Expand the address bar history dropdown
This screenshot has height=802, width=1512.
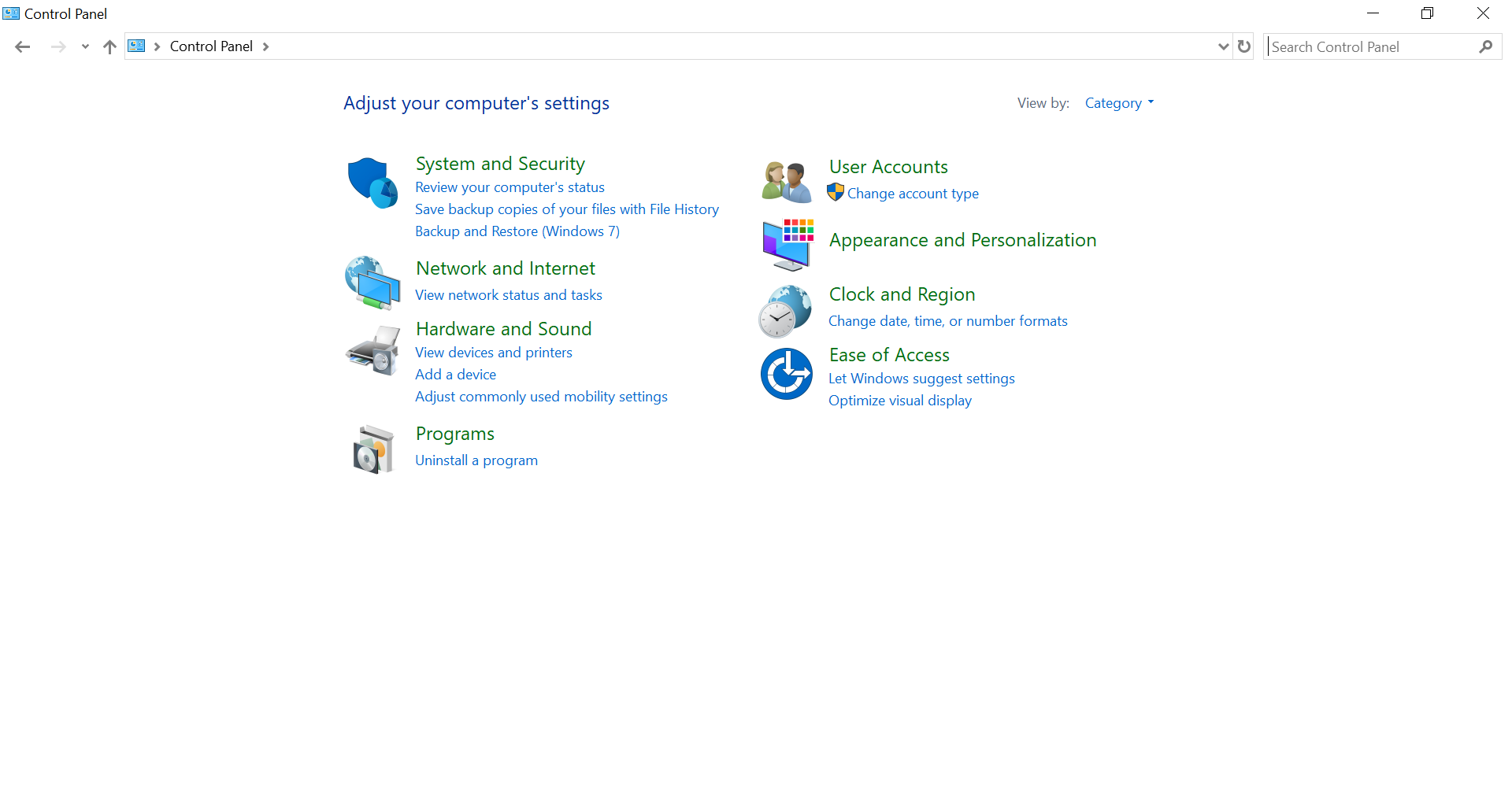coord(1223,46)
